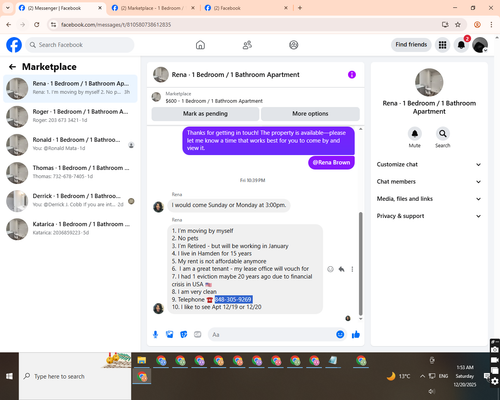The width and height of the screenshot is (500, 400).
Task: Expand Media, files and links section
Action: click(x=429, y=199)
